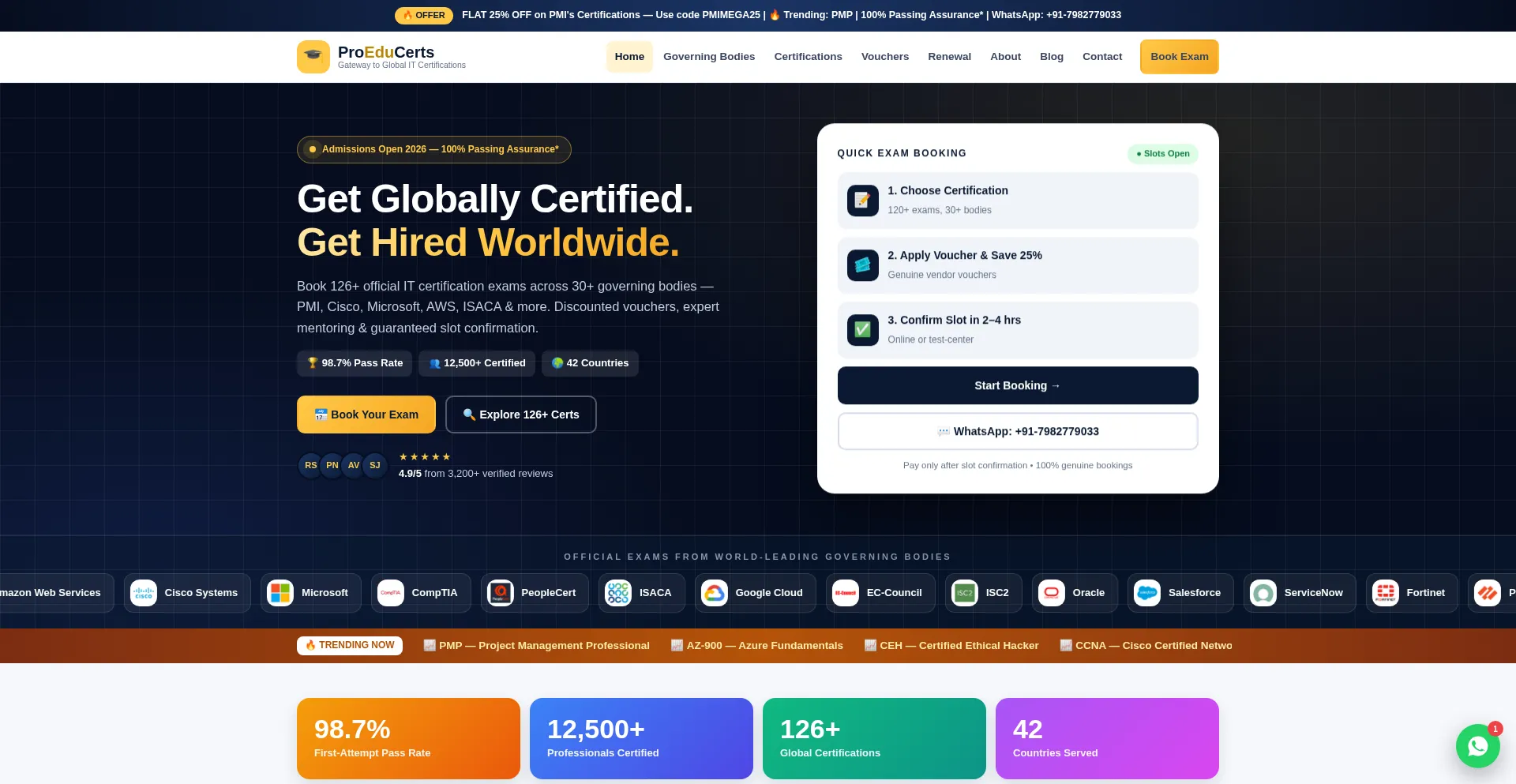
Task: Navigate to the Renewal page
Action: pos(949,57)
